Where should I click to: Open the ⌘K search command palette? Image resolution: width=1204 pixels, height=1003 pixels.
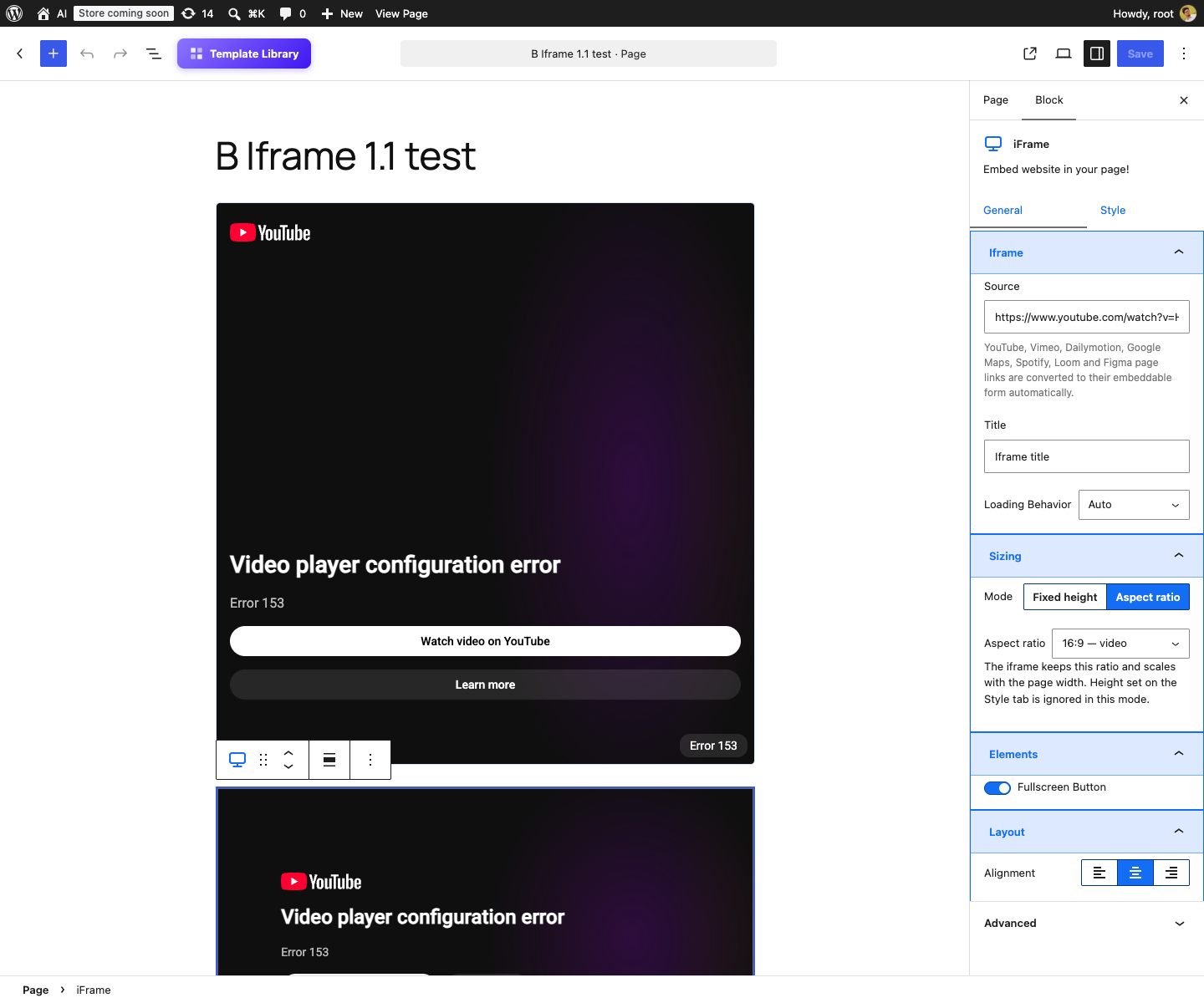tap(247, 13)
